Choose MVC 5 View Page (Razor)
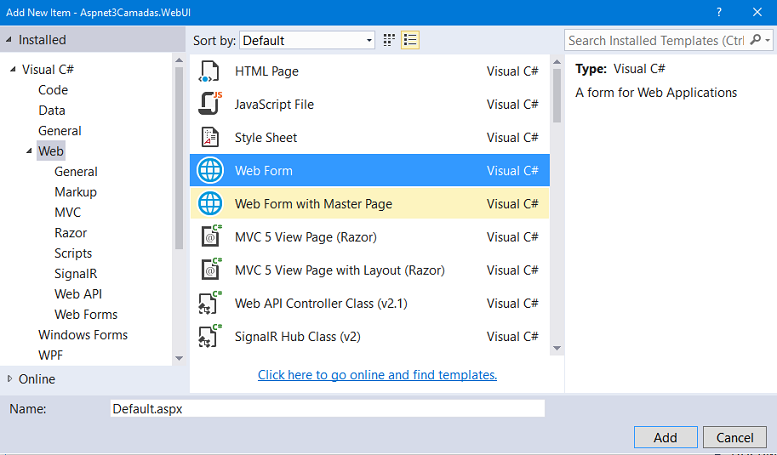 (x=370, y=237)
